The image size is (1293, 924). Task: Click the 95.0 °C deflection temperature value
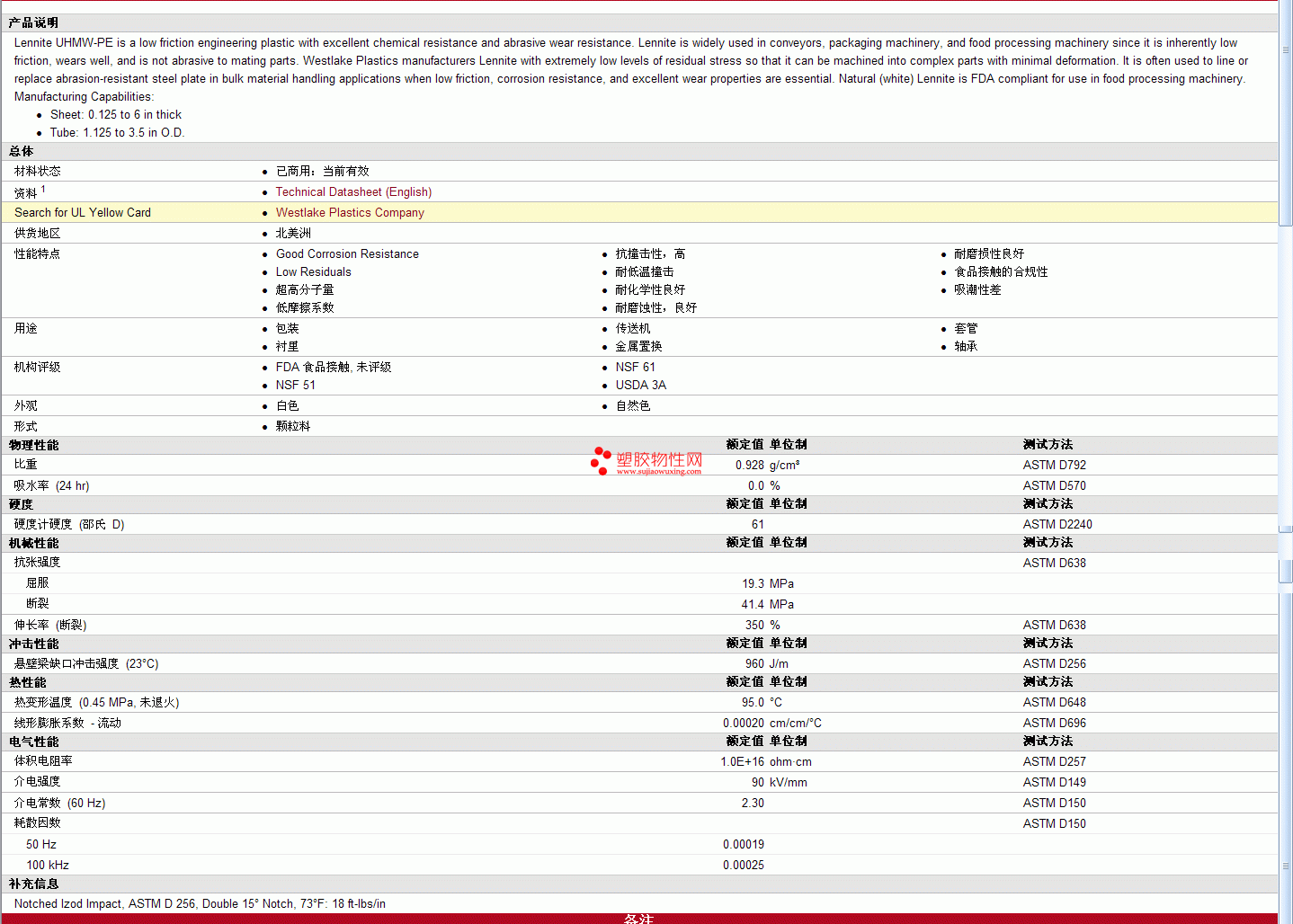point(762,702)
